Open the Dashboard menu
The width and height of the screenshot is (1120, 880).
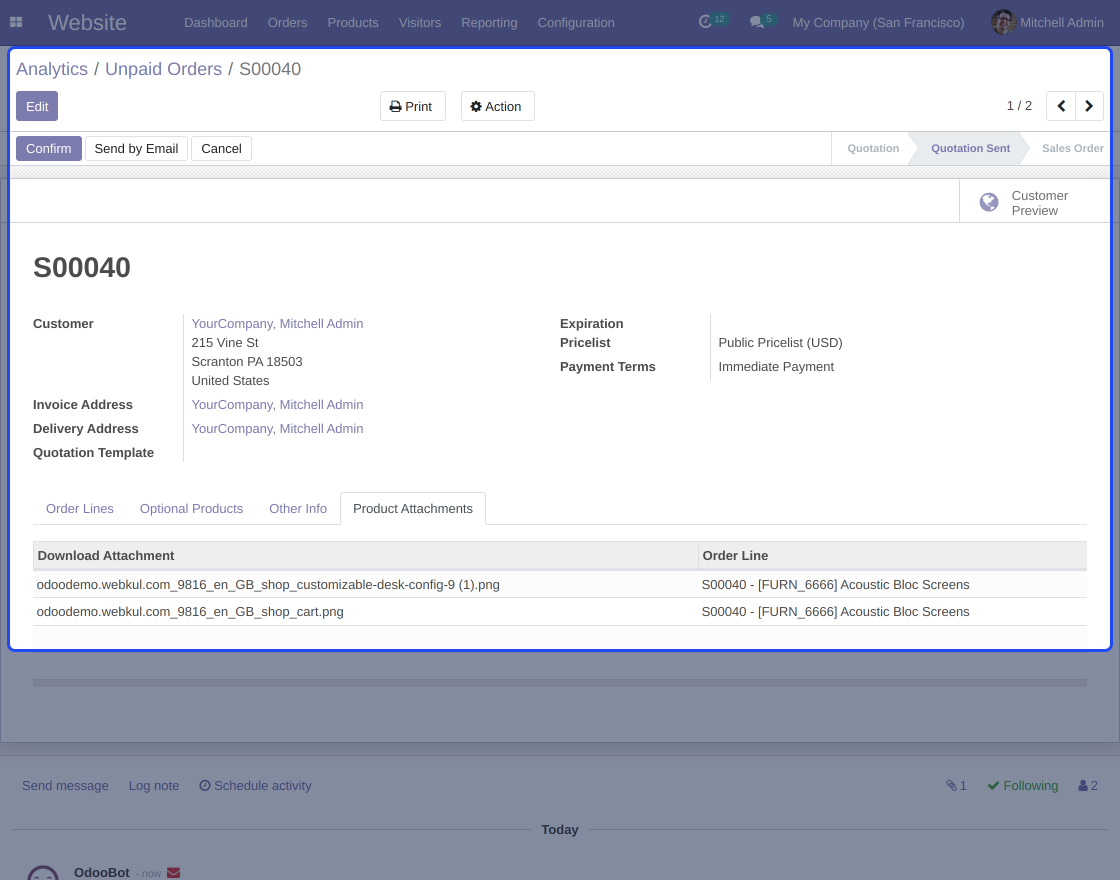pyautogui.click(x=216, y=23)
